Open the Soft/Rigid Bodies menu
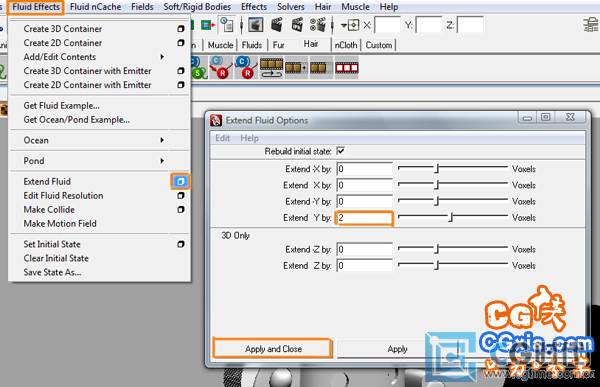This screenshot has height=387, width=600. point(197,7)
